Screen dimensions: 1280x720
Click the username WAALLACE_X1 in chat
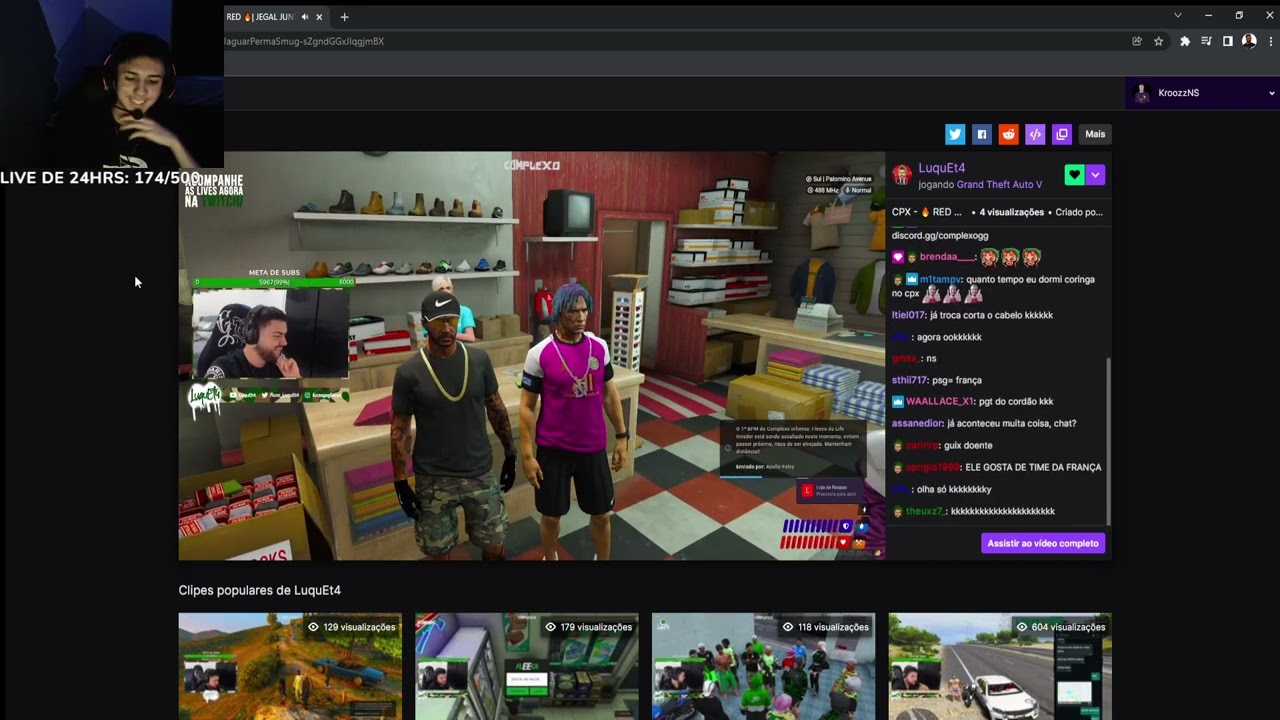tap(939, 402)
